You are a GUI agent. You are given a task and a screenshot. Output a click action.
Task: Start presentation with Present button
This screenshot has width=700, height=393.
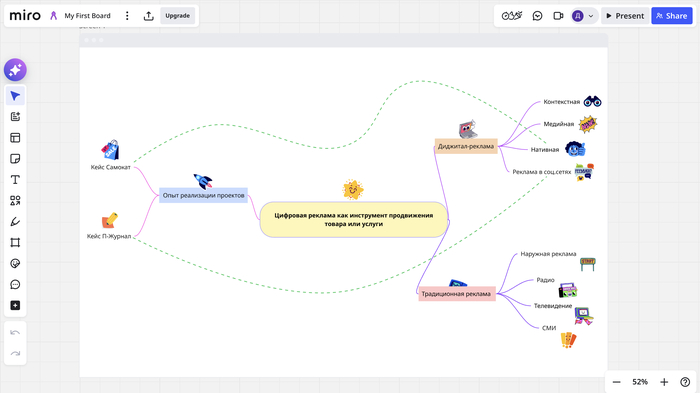pos(625,16)
